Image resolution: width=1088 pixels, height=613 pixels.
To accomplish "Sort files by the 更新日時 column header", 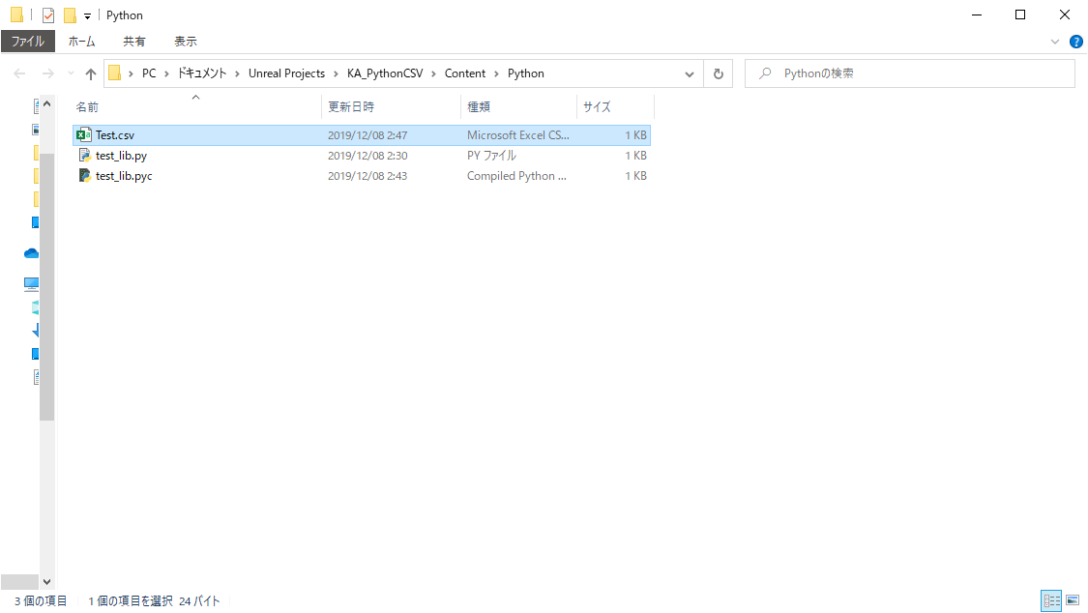I will pos(351,106).
